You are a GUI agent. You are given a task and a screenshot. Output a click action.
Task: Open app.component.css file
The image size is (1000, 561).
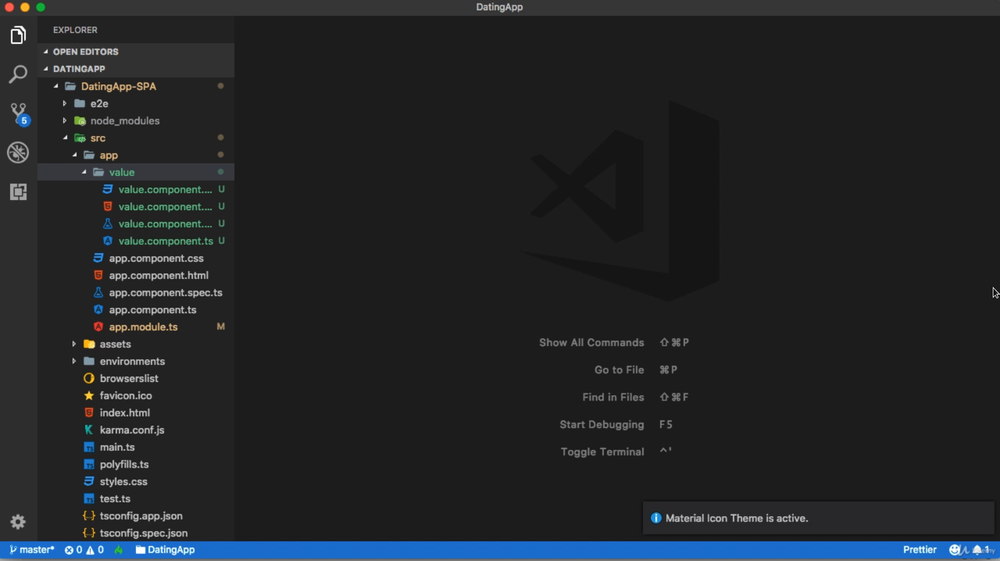tap(156, 258)
